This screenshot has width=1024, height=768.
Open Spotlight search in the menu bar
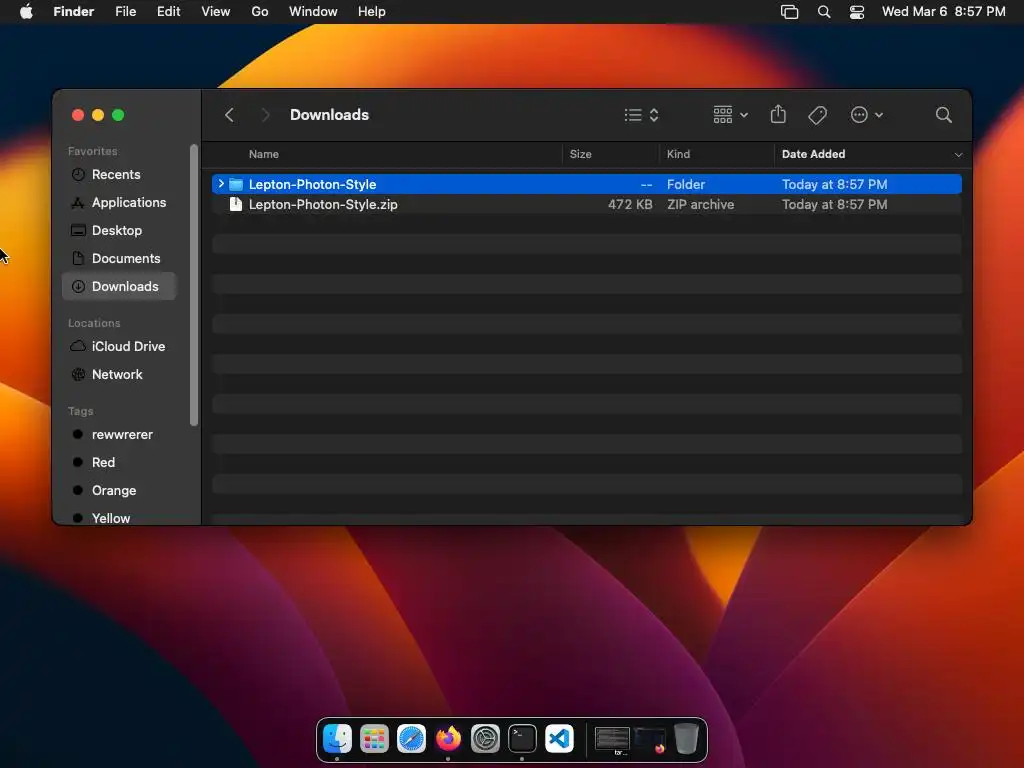click(824, 12)
